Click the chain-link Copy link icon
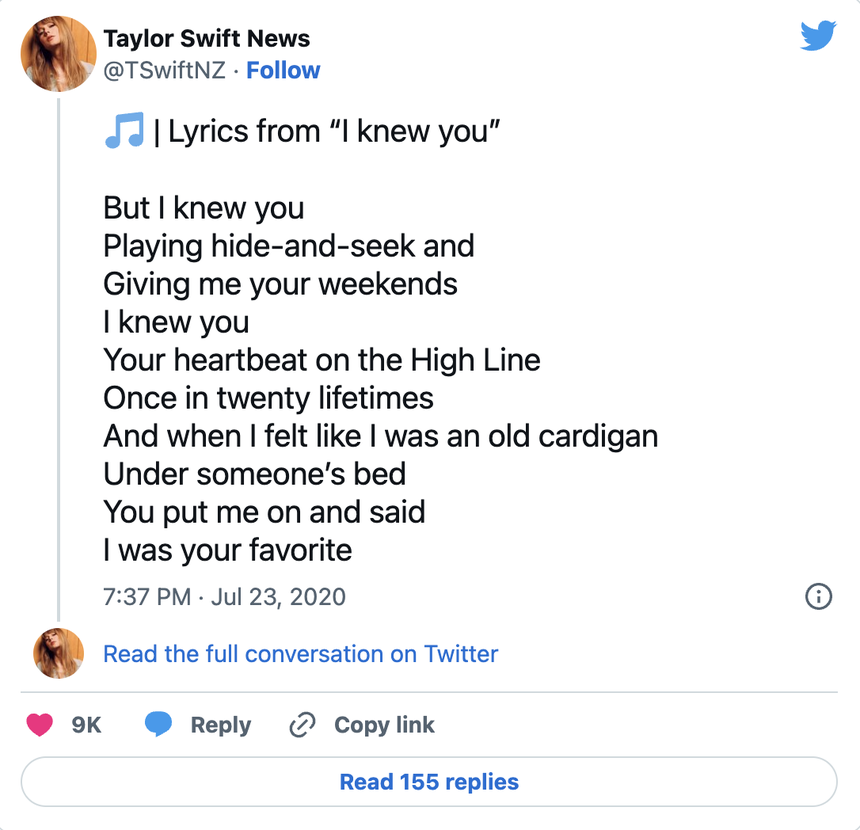The height and width of the screenshot is (830, 860). pyautogui.click(x=301, y=724)
